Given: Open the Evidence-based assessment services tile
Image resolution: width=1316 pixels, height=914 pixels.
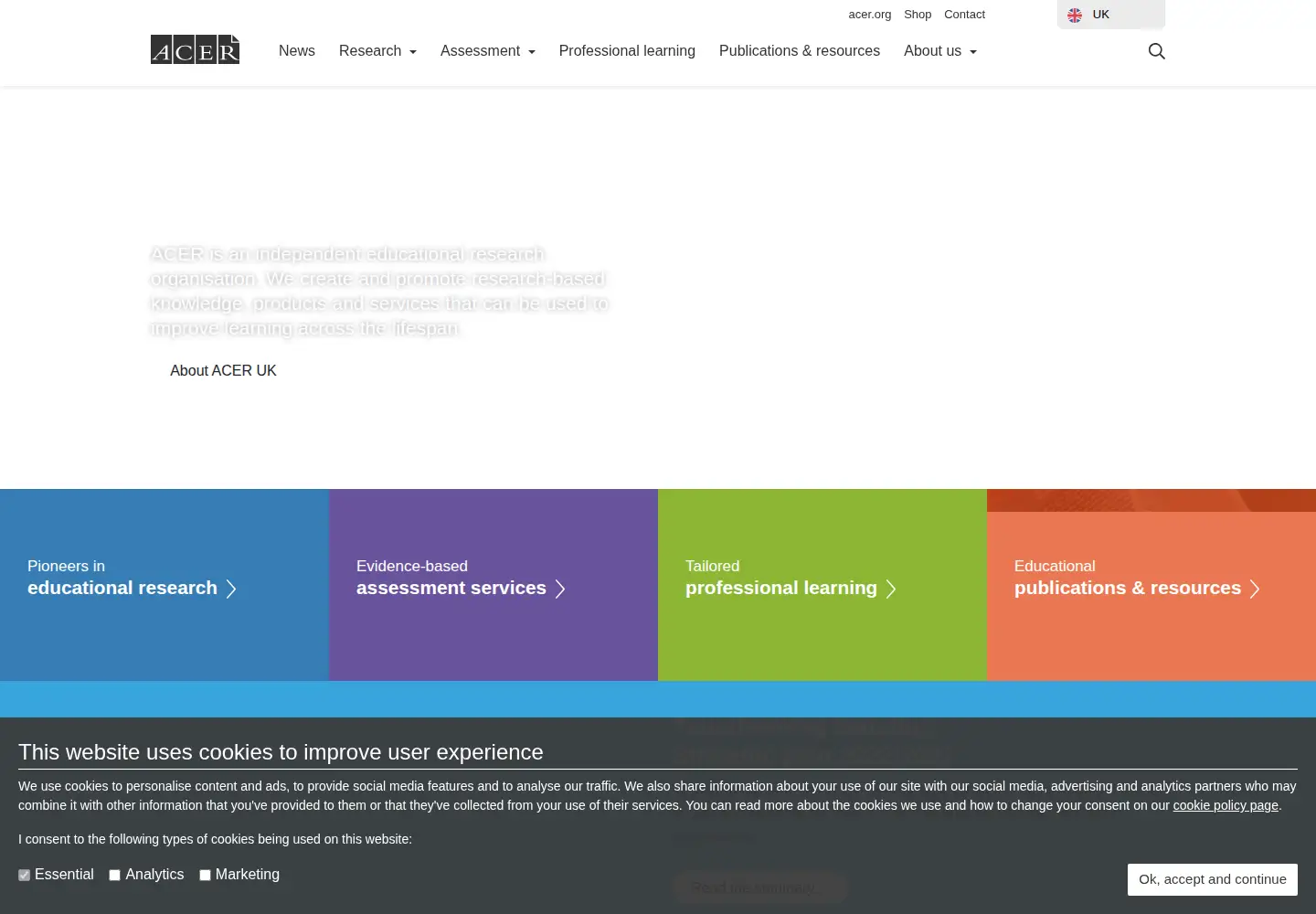Looking at the screenshot, I should click(x=493, y=585).
